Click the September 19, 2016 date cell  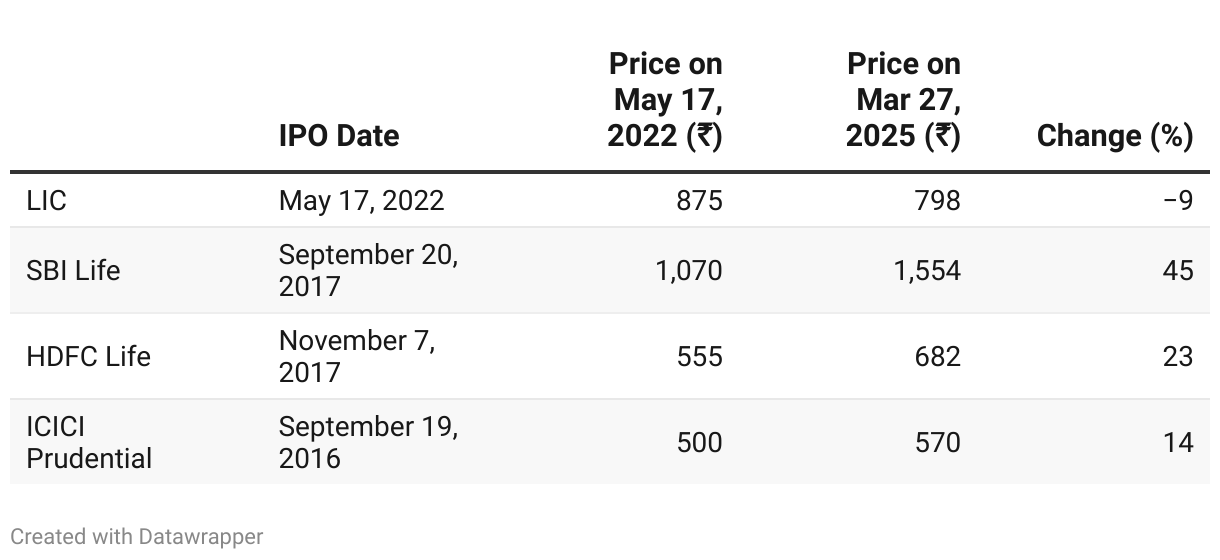click(x=368, y=442)
